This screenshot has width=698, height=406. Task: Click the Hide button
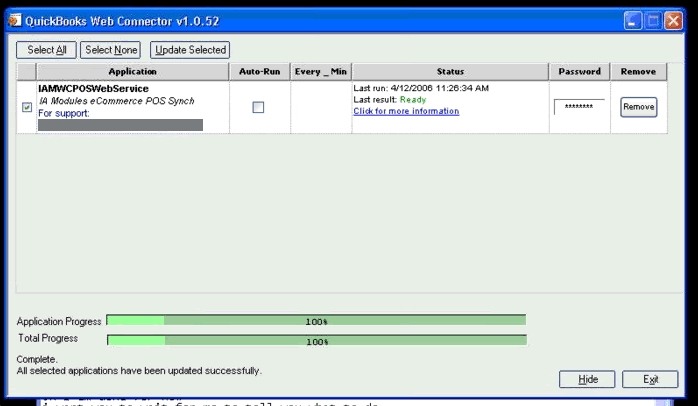click(587, 379)
